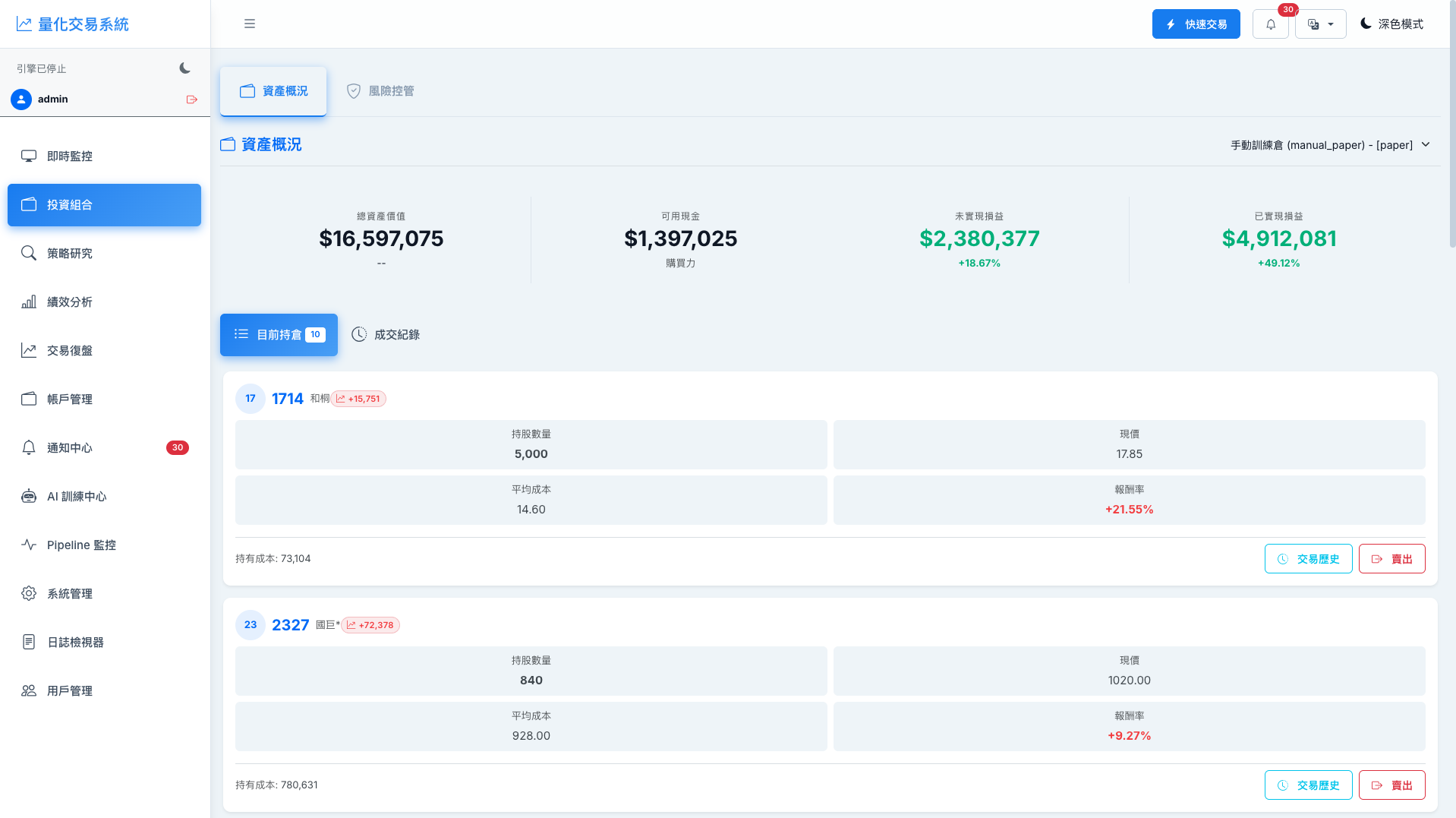
Task: Open 交易歷史 for stock 2327
Action: pos(1308,785)
